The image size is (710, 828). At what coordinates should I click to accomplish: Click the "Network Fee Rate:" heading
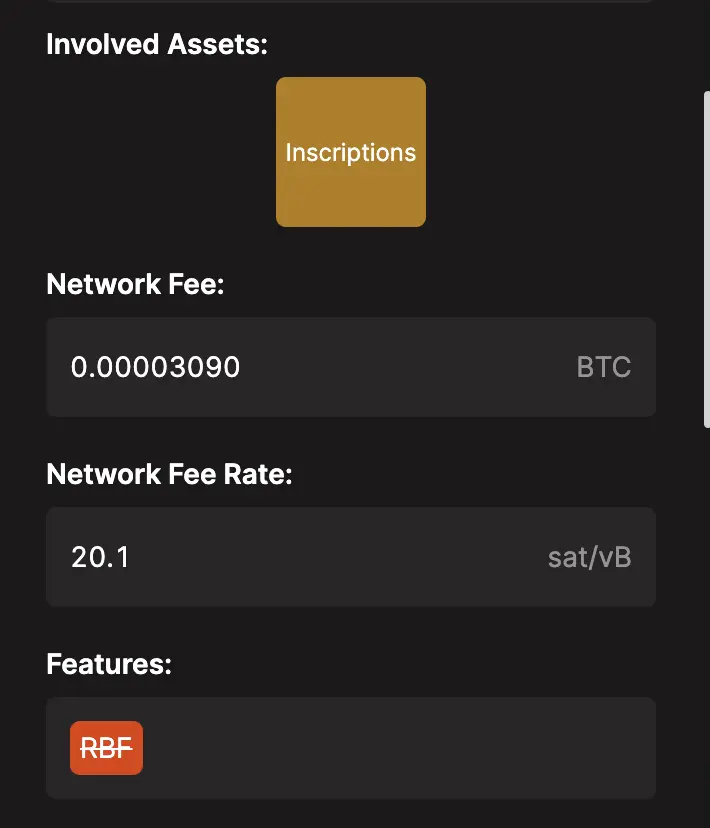click(169, 474)
